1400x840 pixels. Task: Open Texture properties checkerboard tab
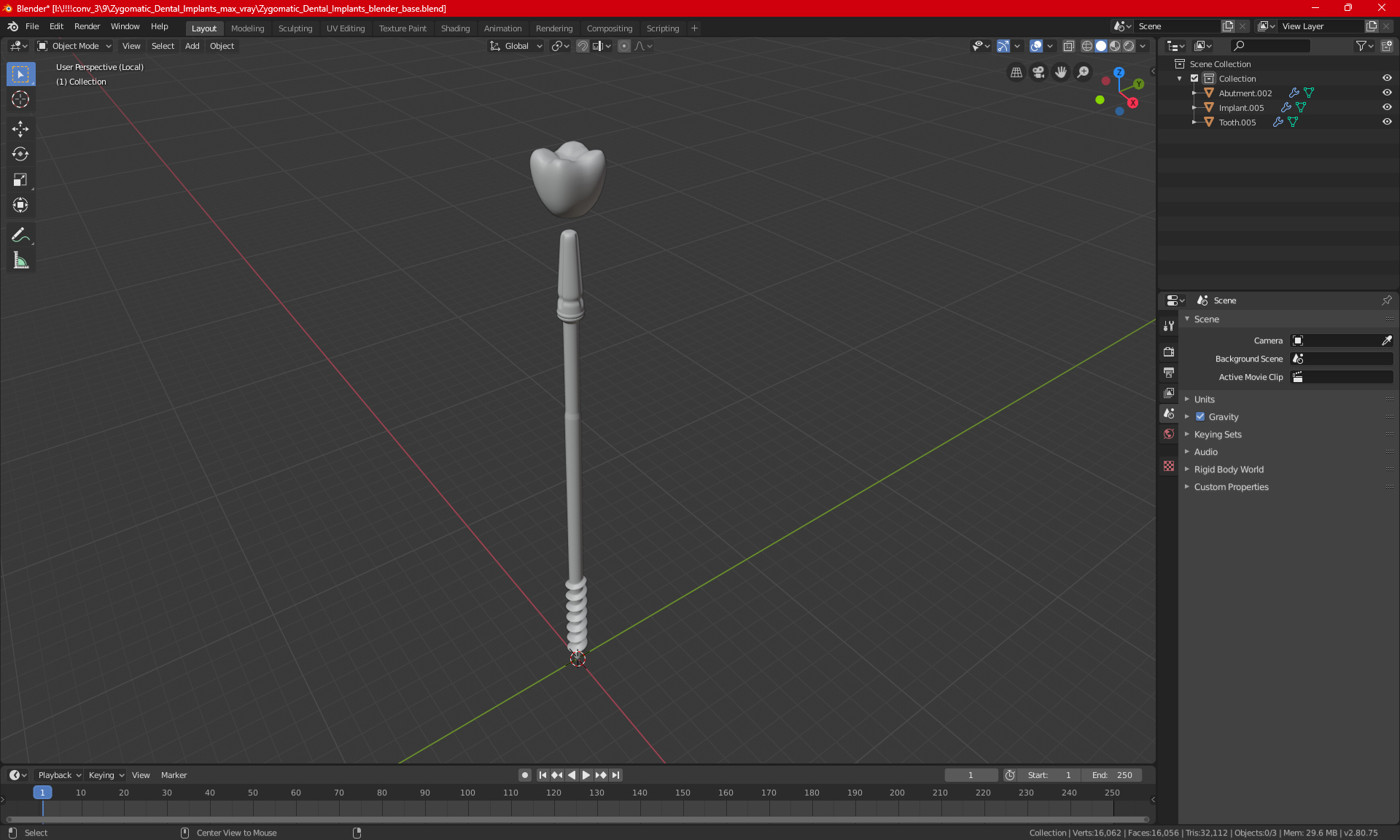1169,466
